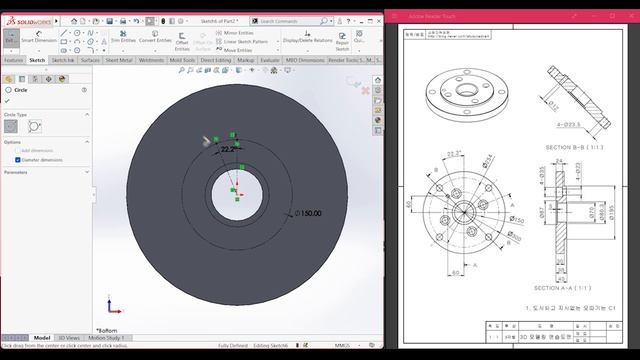Click the Repair Sketch tool
The image size is (640, 360).
342,42
